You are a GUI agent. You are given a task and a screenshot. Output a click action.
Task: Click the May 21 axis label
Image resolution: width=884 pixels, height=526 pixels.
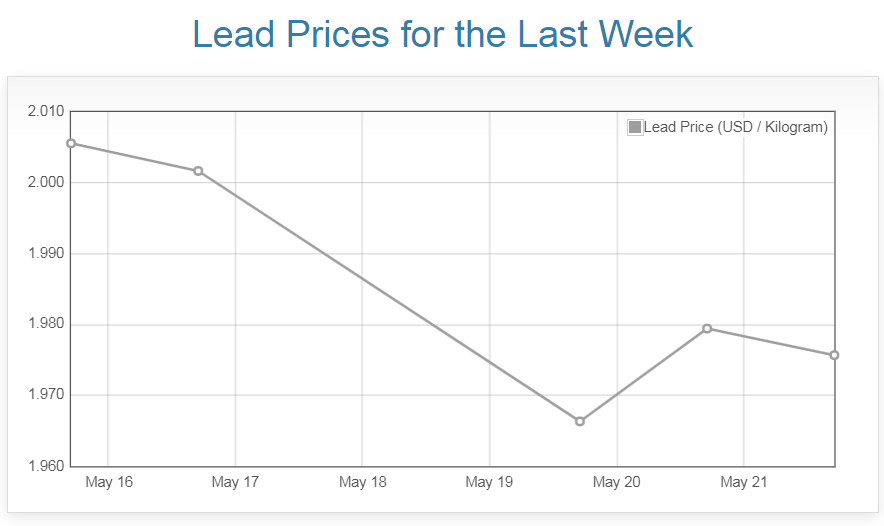point(743,482)
